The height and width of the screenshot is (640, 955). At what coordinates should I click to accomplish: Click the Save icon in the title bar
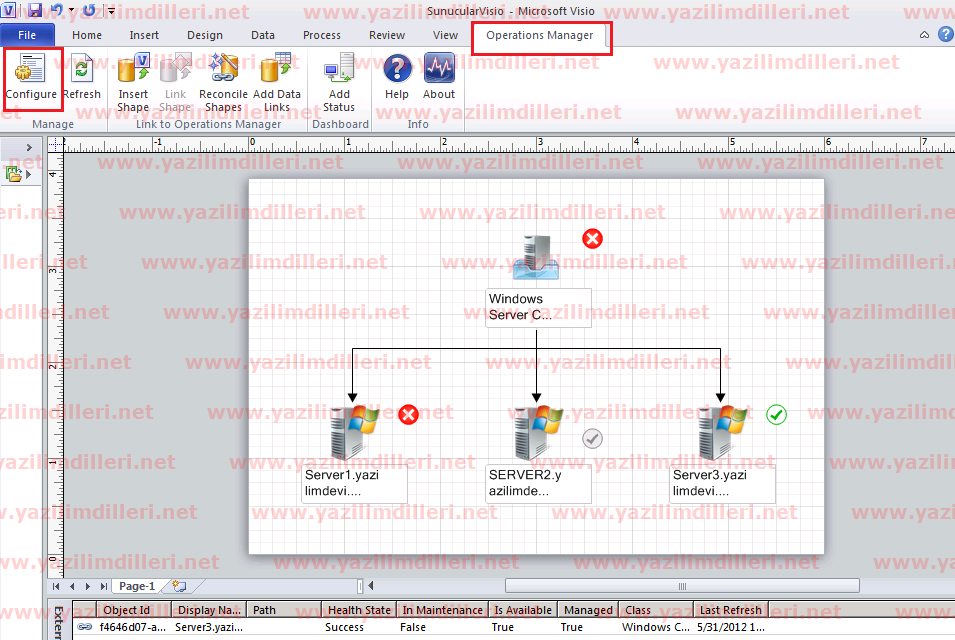35,11
